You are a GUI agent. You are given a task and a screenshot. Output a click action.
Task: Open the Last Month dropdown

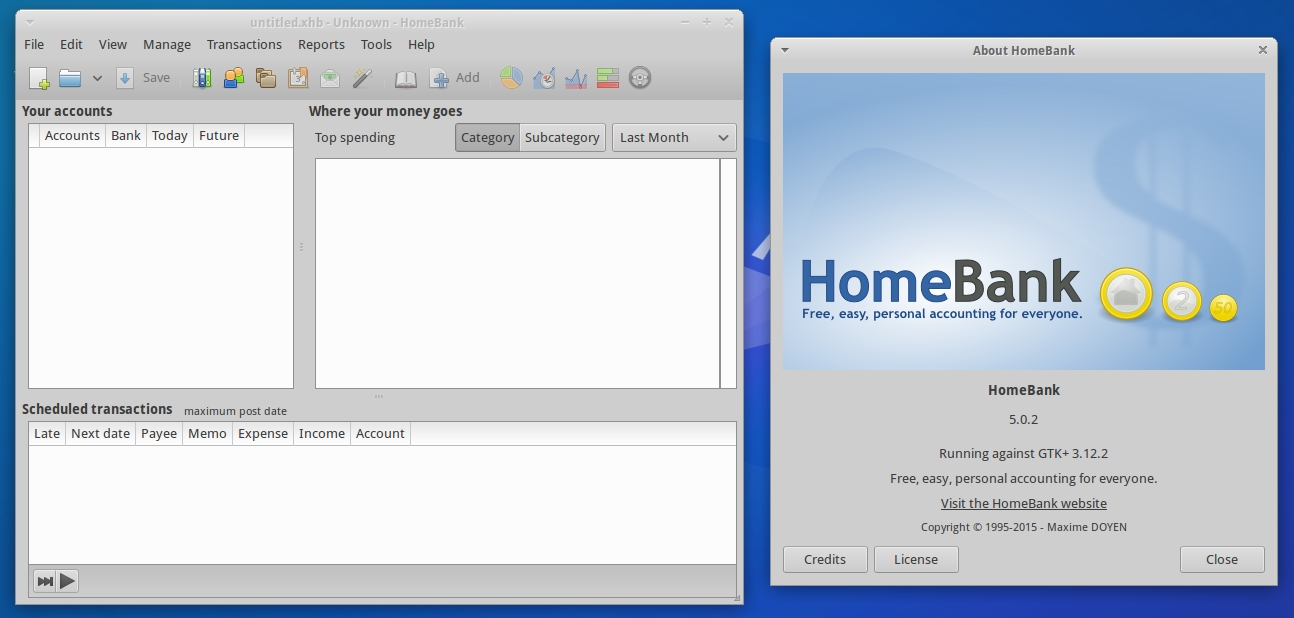pos(673,137)
